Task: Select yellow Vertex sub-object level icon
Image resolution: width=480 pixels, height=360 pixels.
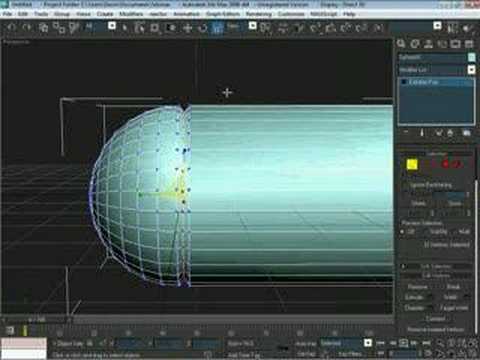Action: [x=412, y=164]
